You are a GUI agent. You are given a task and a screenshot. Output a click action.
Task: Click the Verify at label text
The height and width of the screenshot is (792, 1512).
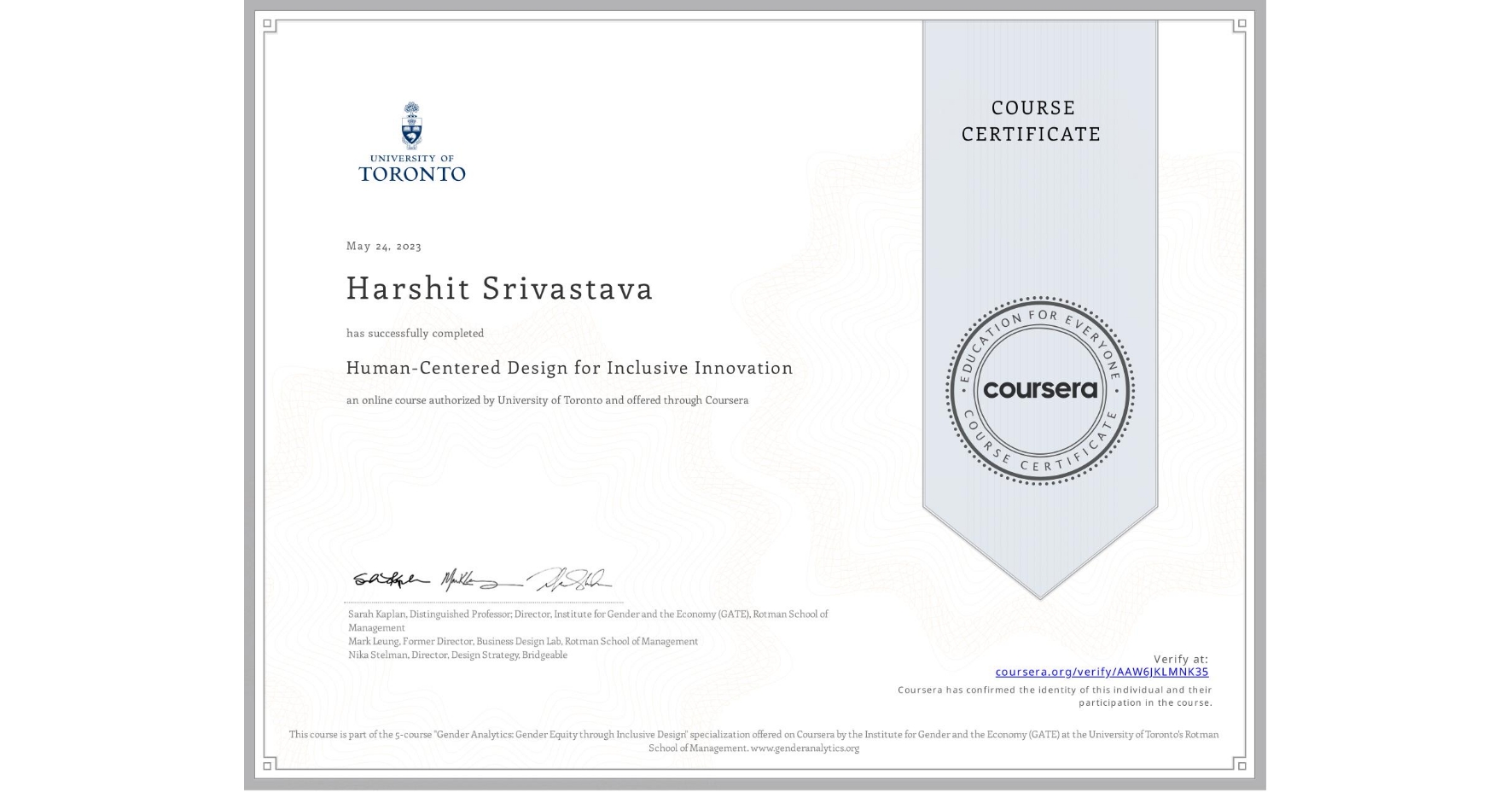click(1182, 658)
